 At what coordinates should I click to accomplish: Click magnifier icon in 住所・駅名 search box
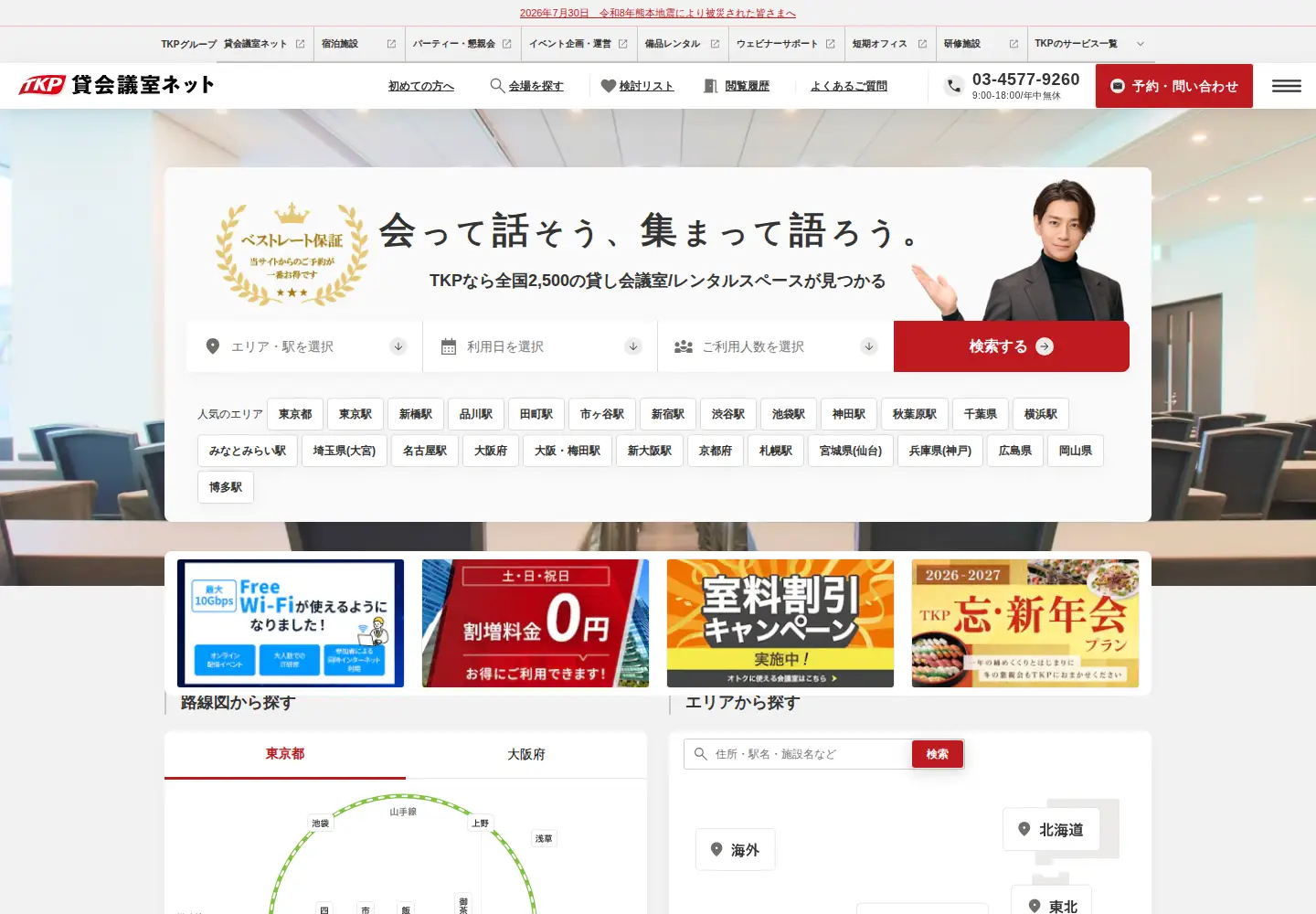(x=701, y=754)
